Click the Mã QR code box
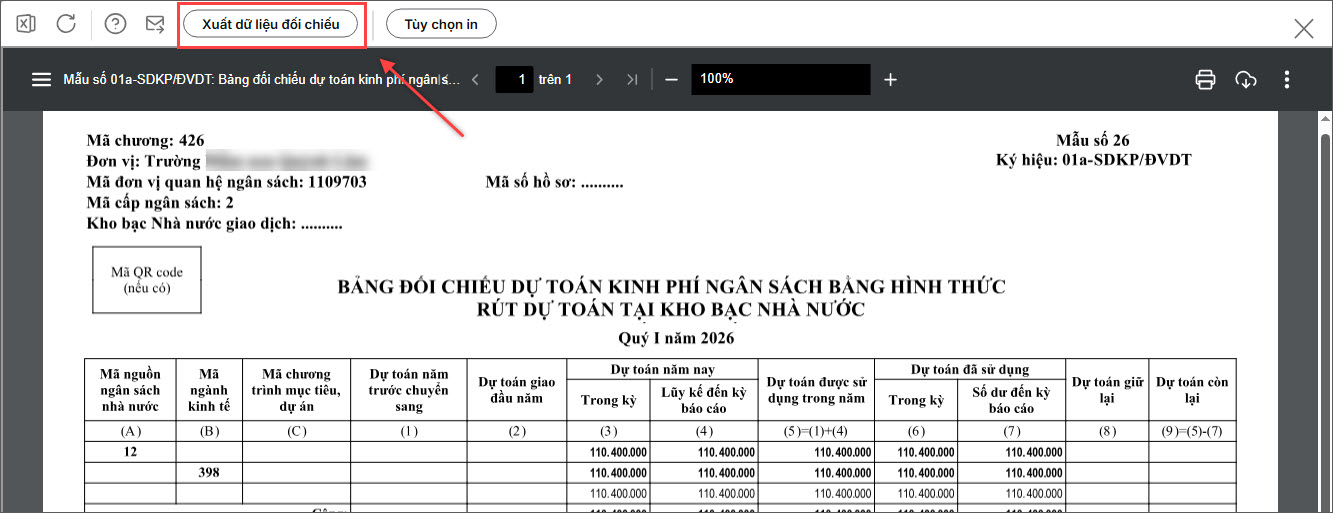The width and height of the screenshot is (1333, 513). point(147,280)
